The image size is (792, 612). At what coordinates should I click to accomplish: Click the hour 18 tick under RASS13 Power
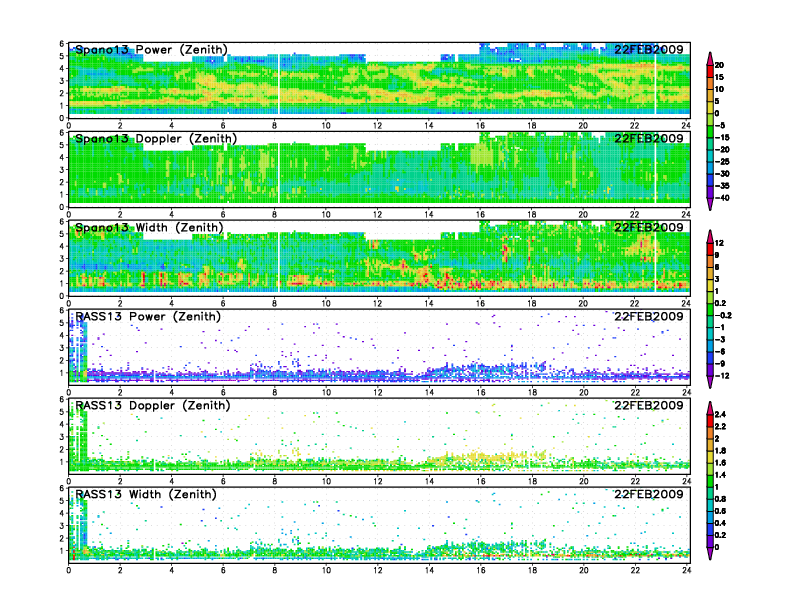tap(532, 392)
